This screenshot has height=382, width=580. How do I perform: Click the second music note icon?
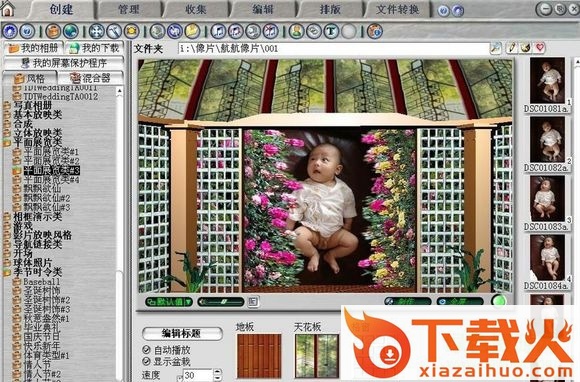coord(236,31)
